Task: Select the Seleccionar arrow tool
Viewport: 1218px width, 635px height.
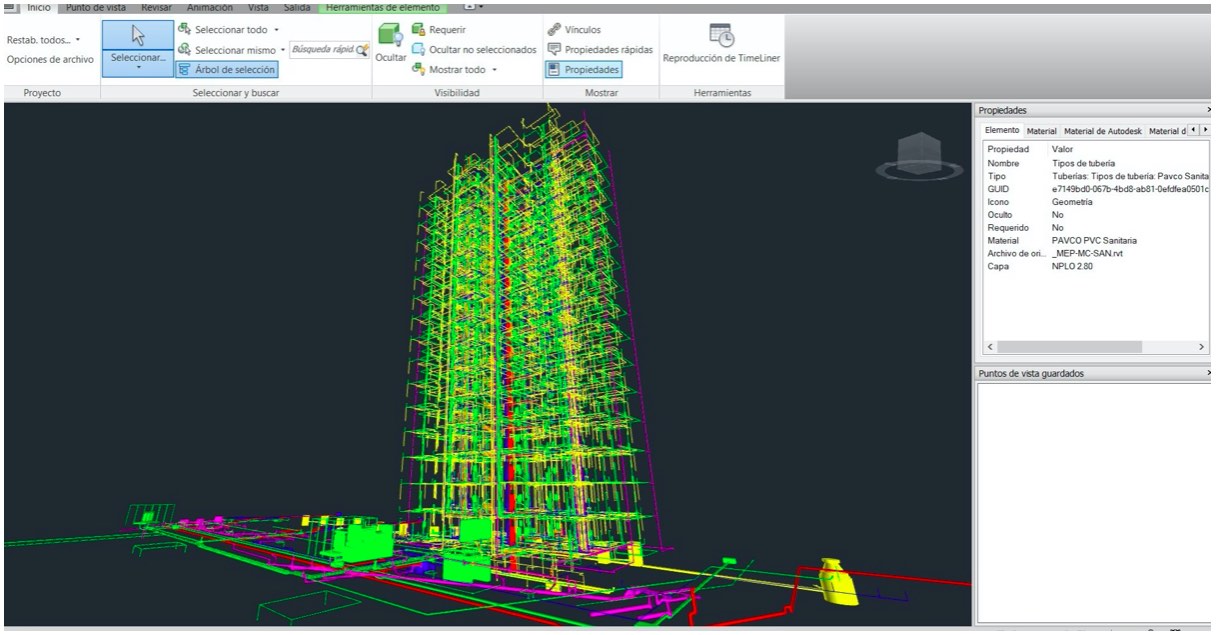Action: click(x=136, y=35)
